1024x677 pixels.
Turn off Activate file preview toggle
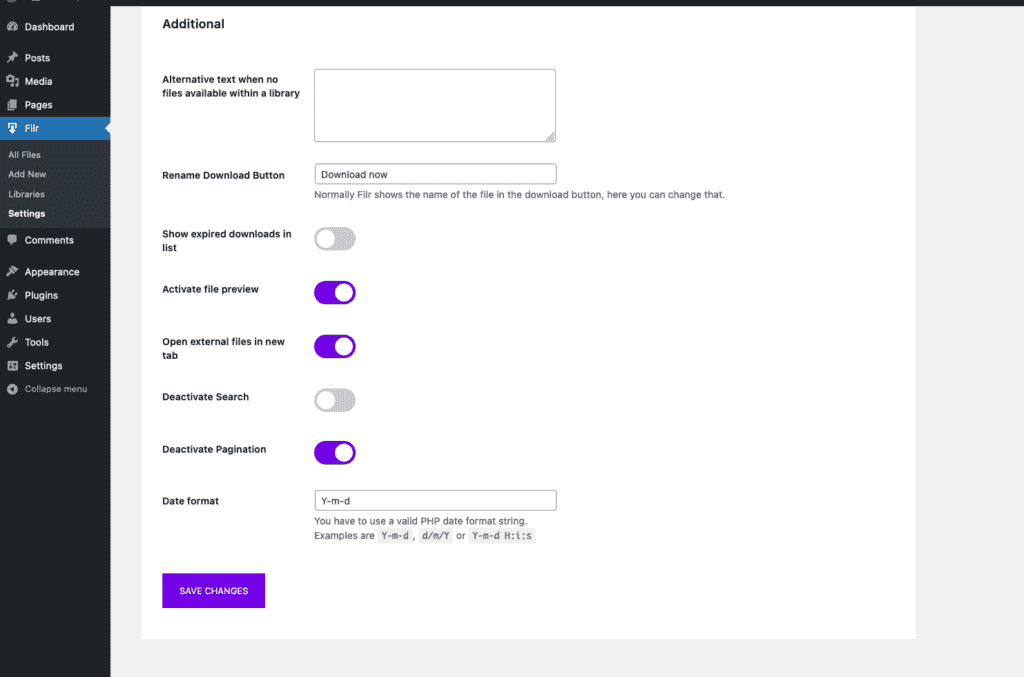point(335,293)
